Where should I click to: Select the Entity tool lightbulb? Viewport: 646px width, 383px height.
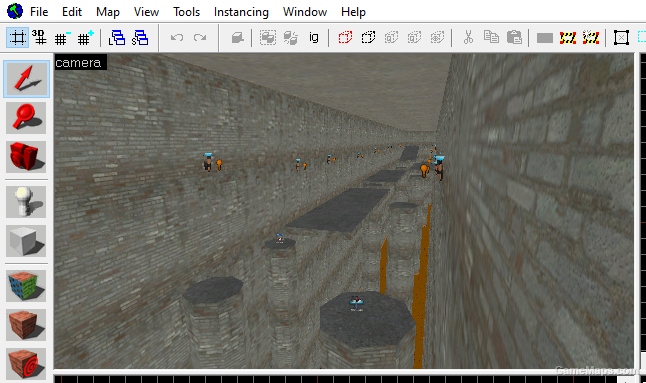point(26,202)
